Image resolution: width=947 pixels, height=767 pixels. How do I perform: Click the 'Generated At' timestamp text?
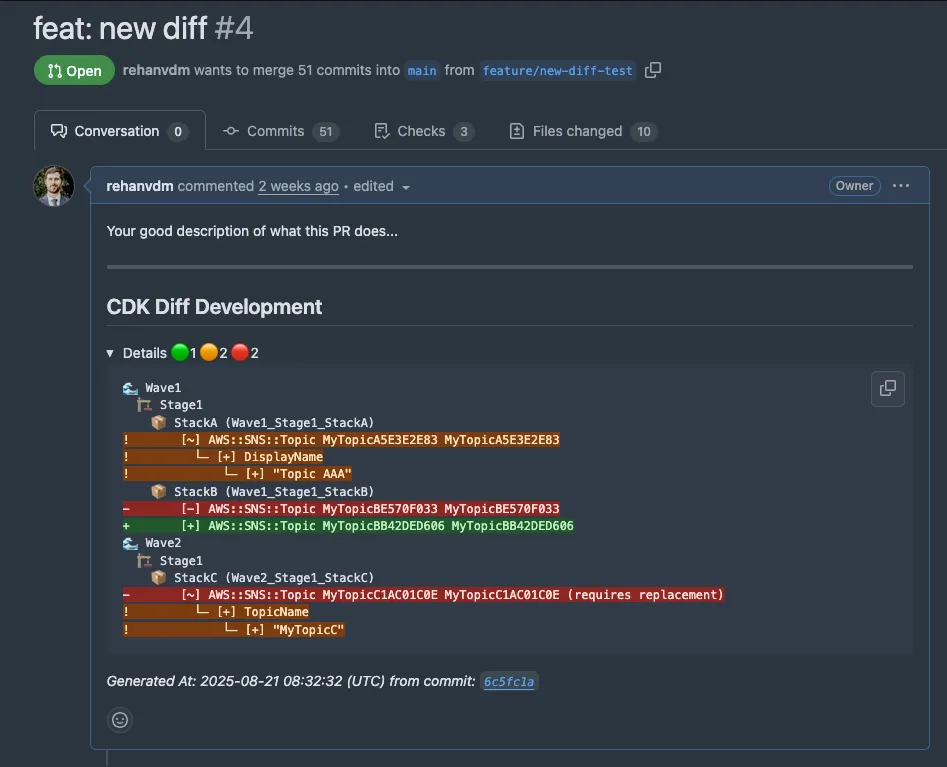tap(291, 681)
